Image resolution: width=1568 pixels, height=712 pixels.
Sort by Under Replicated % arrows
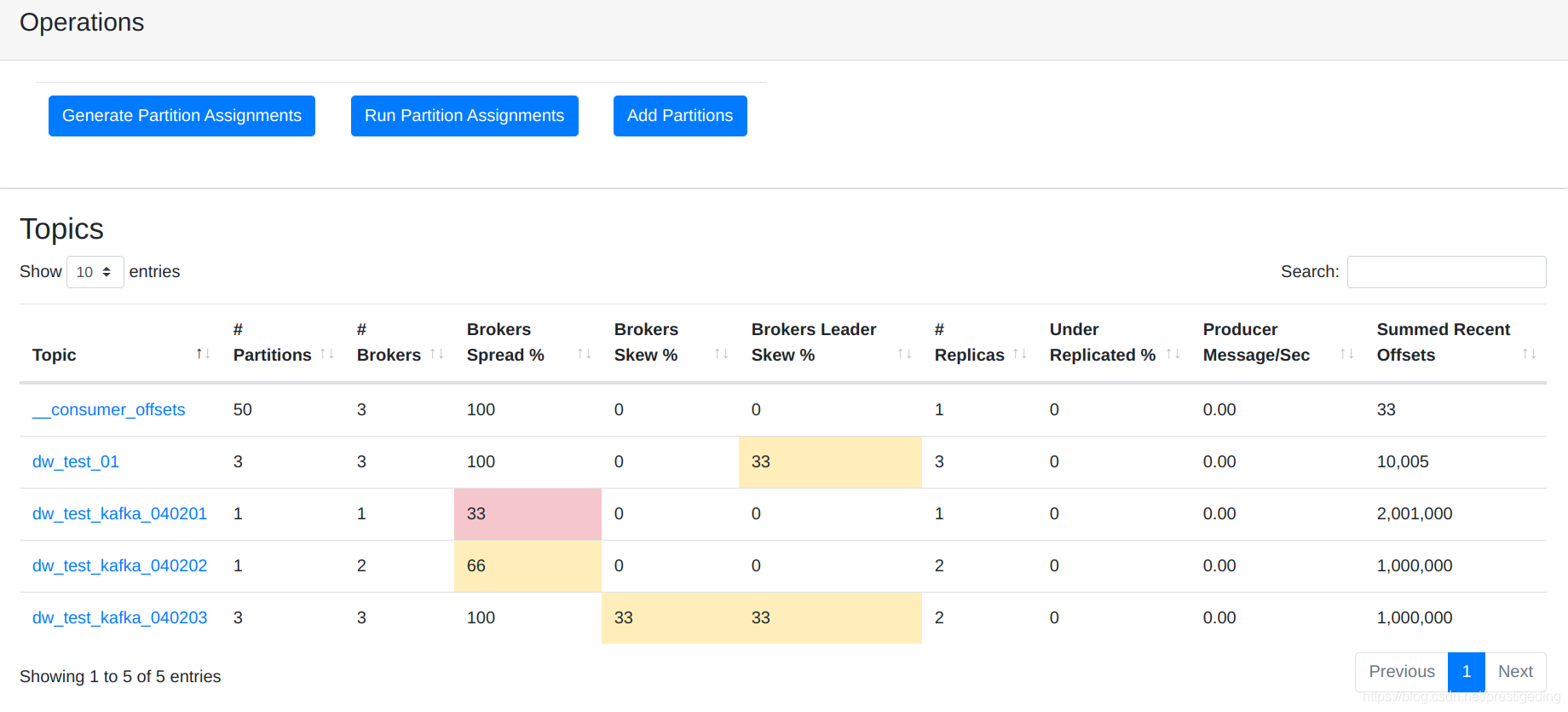coord(1173,354)
